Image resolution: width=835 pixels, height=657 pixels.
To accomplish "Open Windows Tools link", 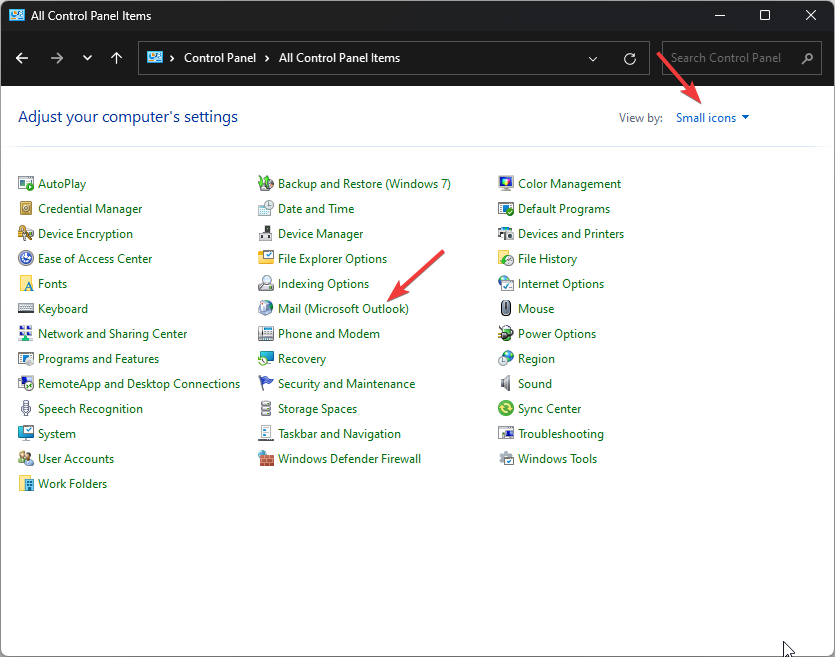I will click(557, 459).
